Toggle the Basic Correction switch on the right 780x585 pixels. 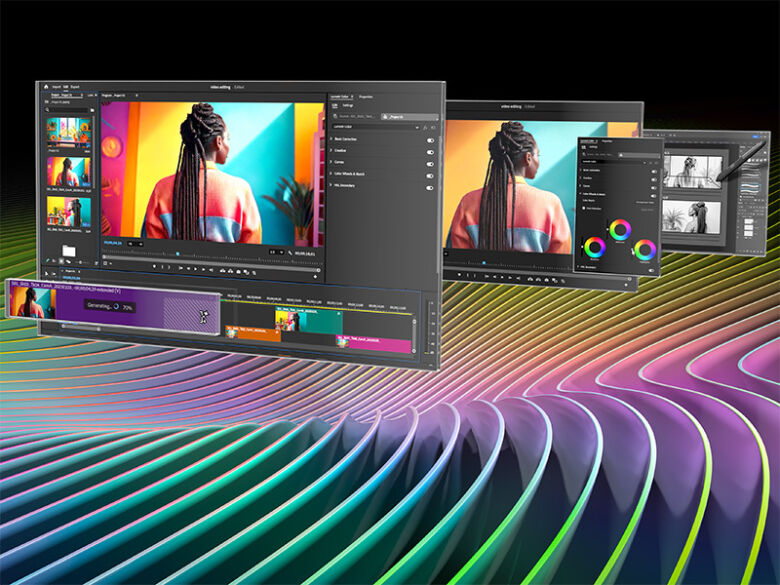tap(430, 141)
